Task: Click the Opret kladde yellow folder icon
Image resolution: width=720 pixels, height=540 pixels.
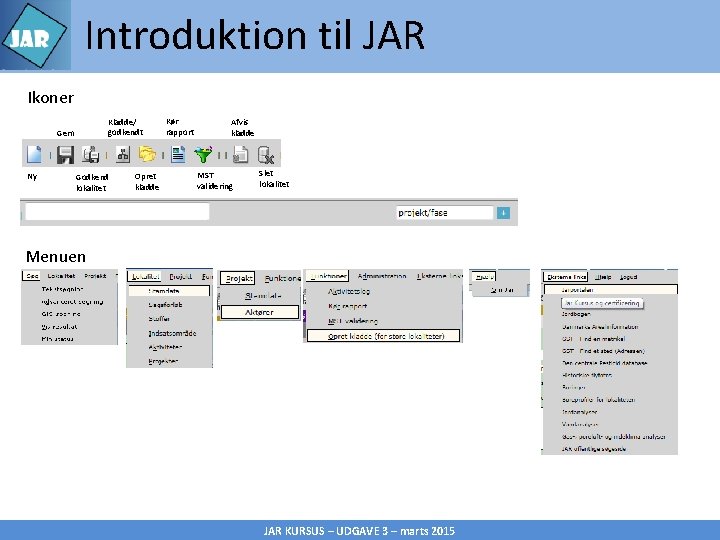Action: click(x=147, y=154)
